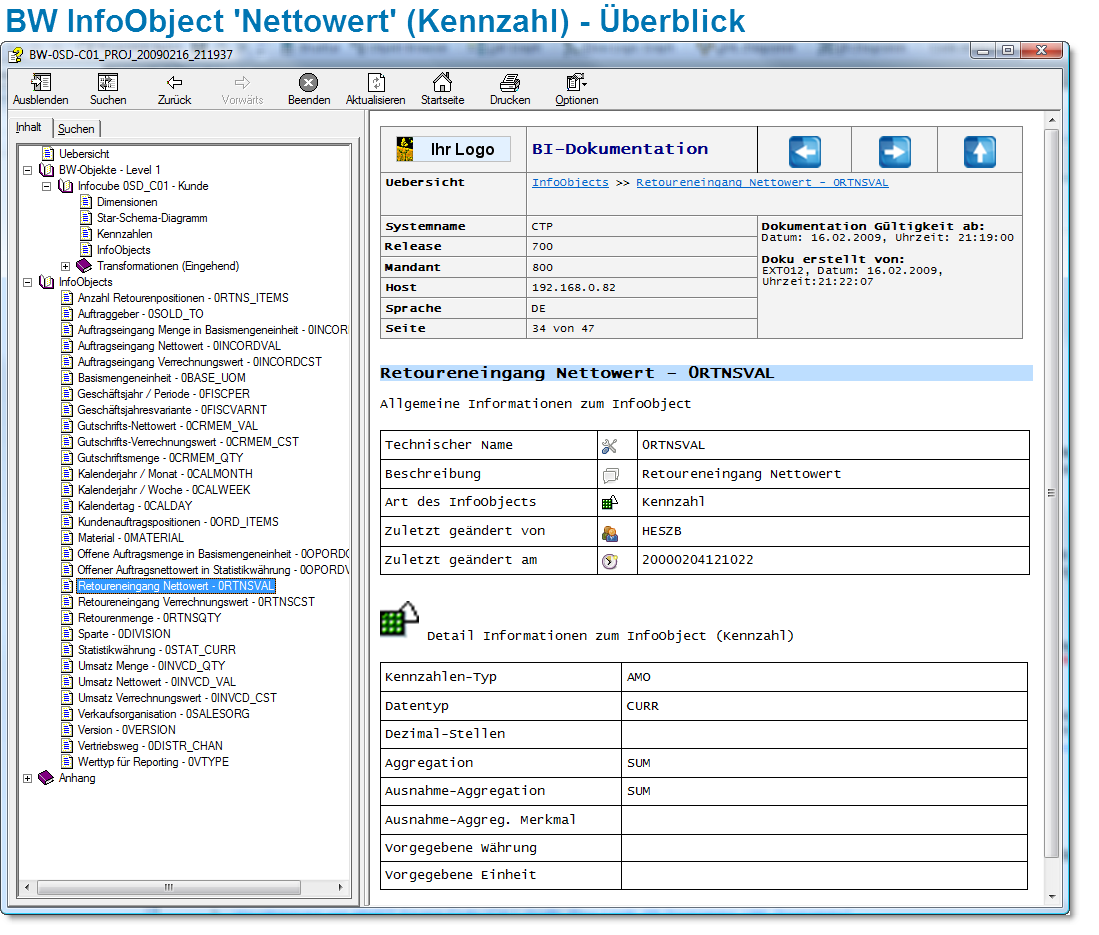Go to Startseite home icon
Screen dimensions: 1099x935
click(x=442, y=84)
